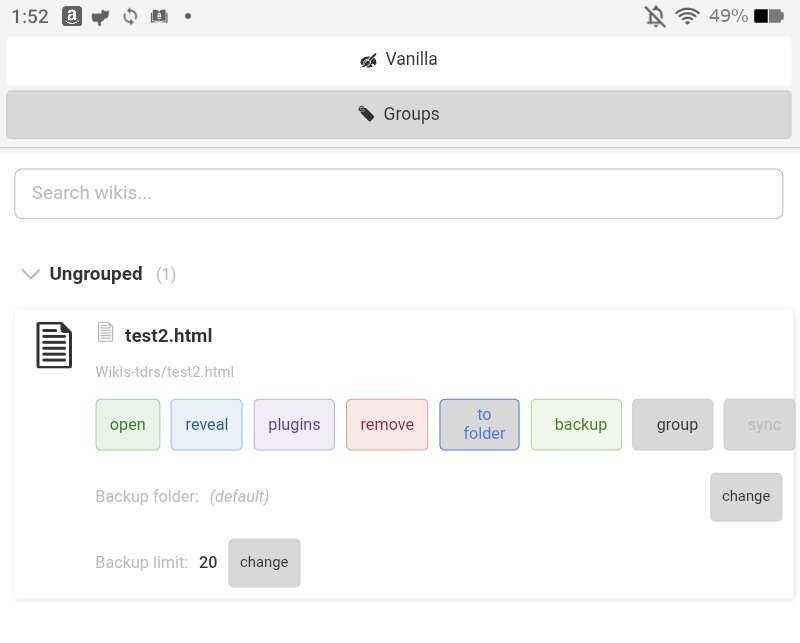The height and width of the screenshot is (643, 800).
Task: Assign wiki with the group button
Action: [672, 425]
